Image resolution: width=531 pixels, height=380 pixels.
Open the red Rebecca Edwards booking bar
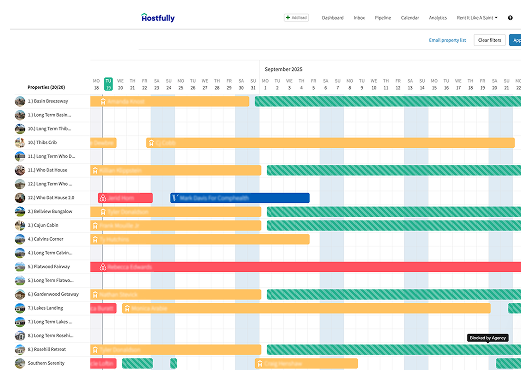click(305, 267)
